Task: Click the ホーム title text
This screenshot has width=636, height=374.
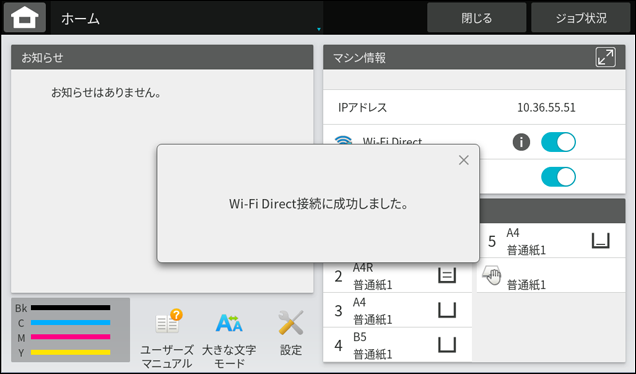Action: tap(80, 18)
